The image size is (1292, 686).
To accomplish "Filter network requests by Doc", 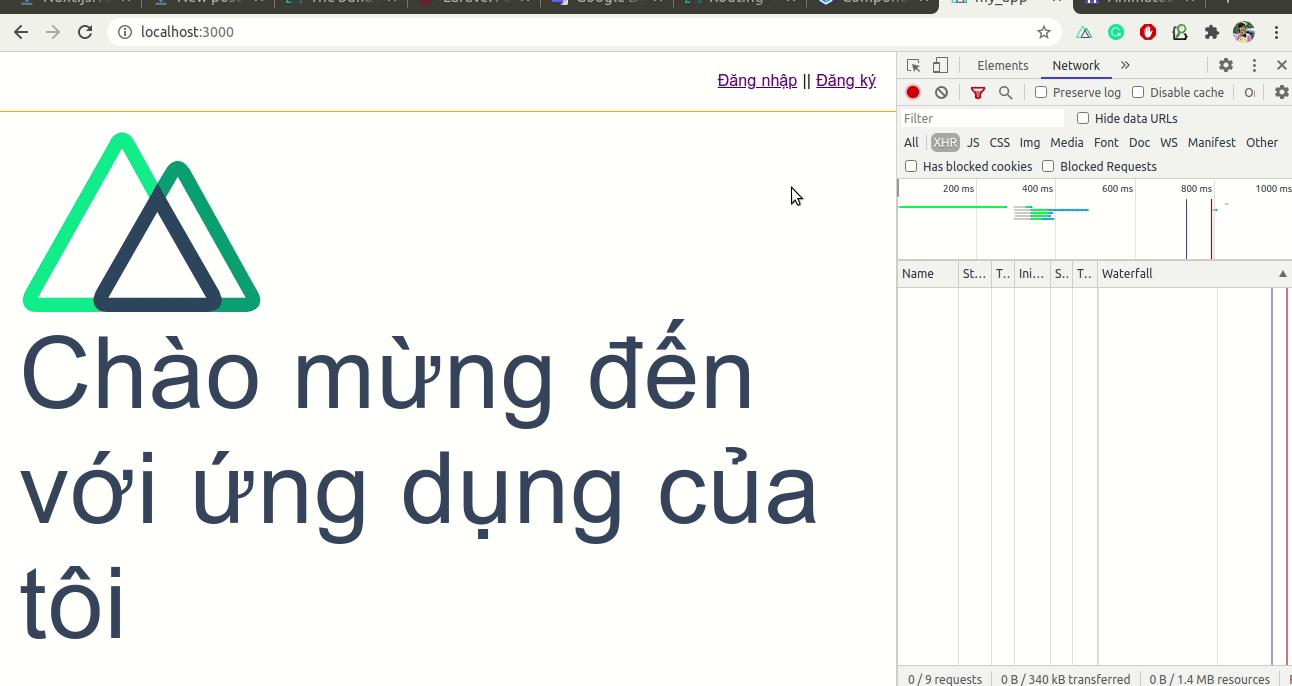I will (x=1139, y=142).
